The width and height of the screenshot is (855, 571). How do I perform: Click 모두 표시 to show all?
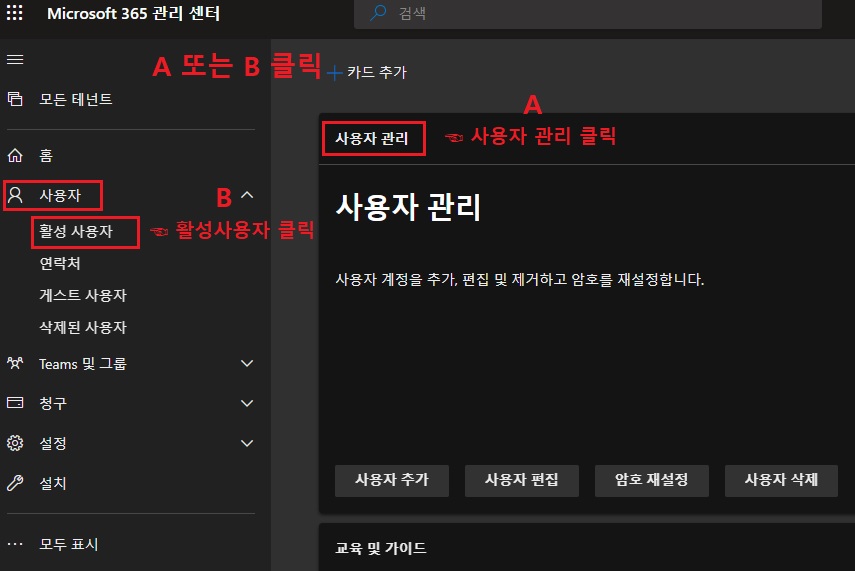coord(69,544)
